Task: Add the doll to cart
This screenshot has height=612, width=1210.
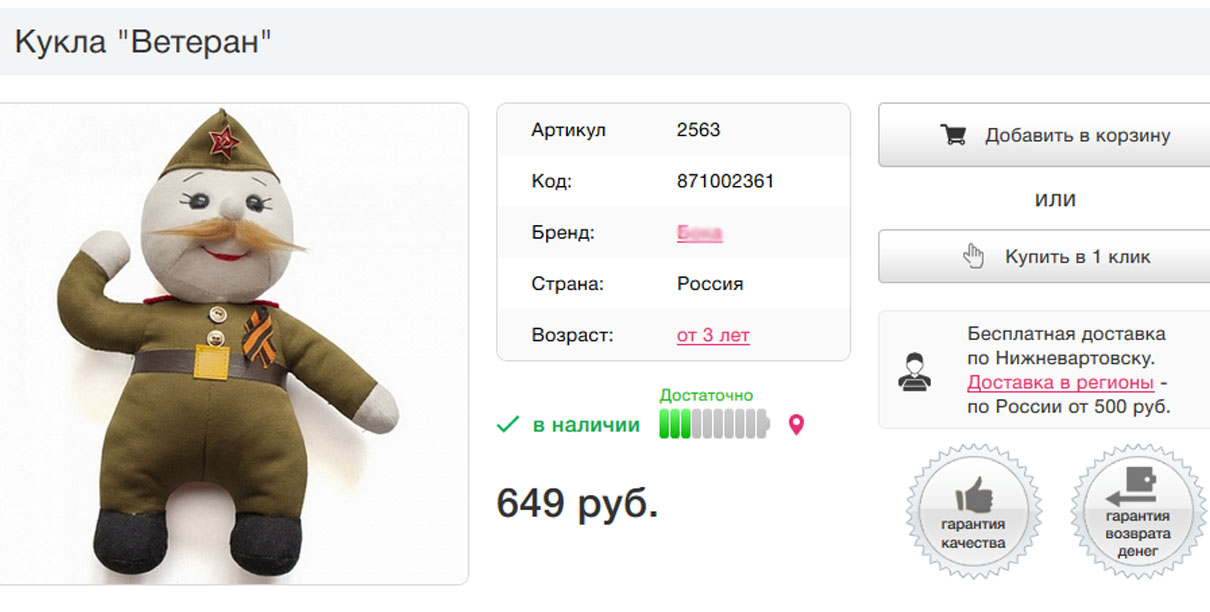Action: (x=1044, y=135)
